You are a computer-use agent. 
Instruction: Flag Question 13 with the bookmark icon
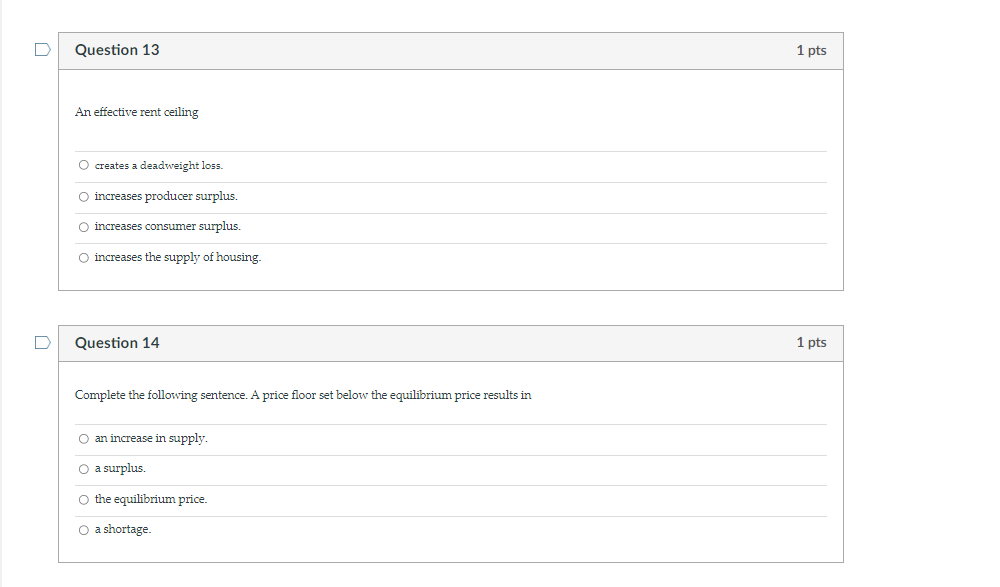tap(42, 50)
